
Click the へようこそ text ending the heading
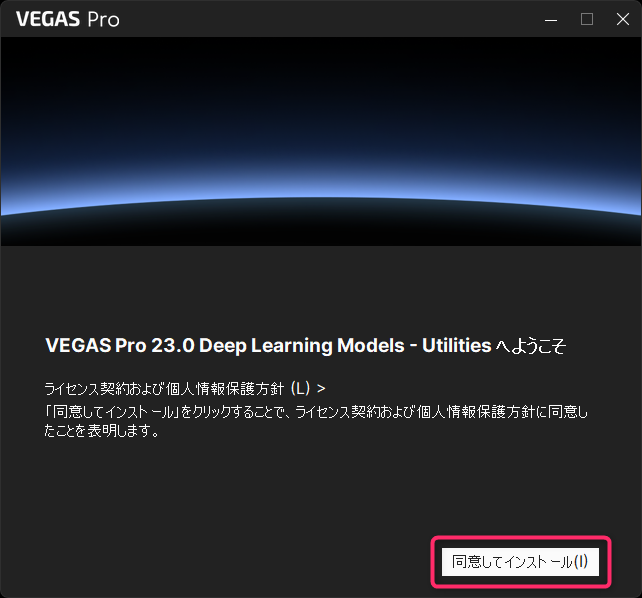click(x=531, y=346)
